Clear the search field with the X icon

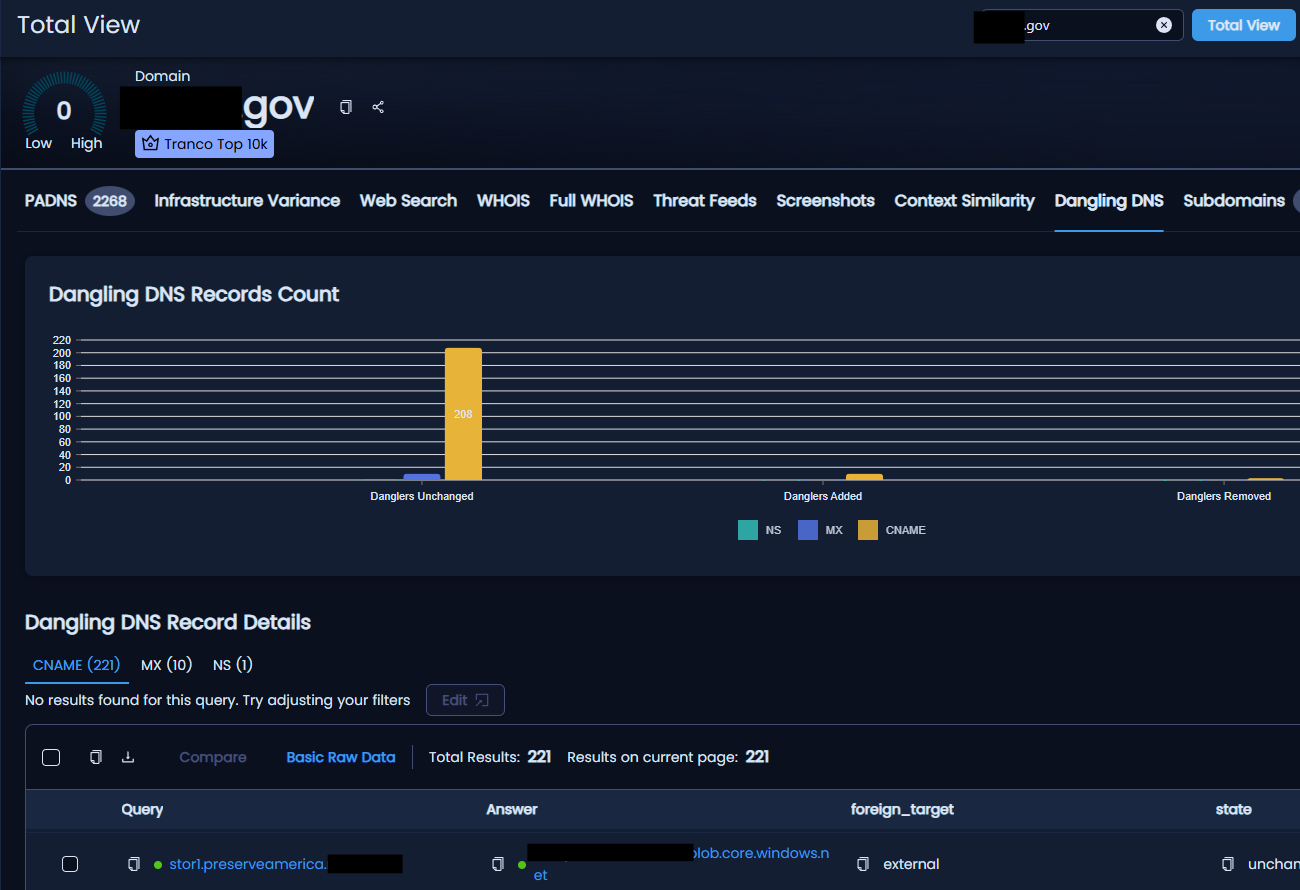click(1164, 25)
